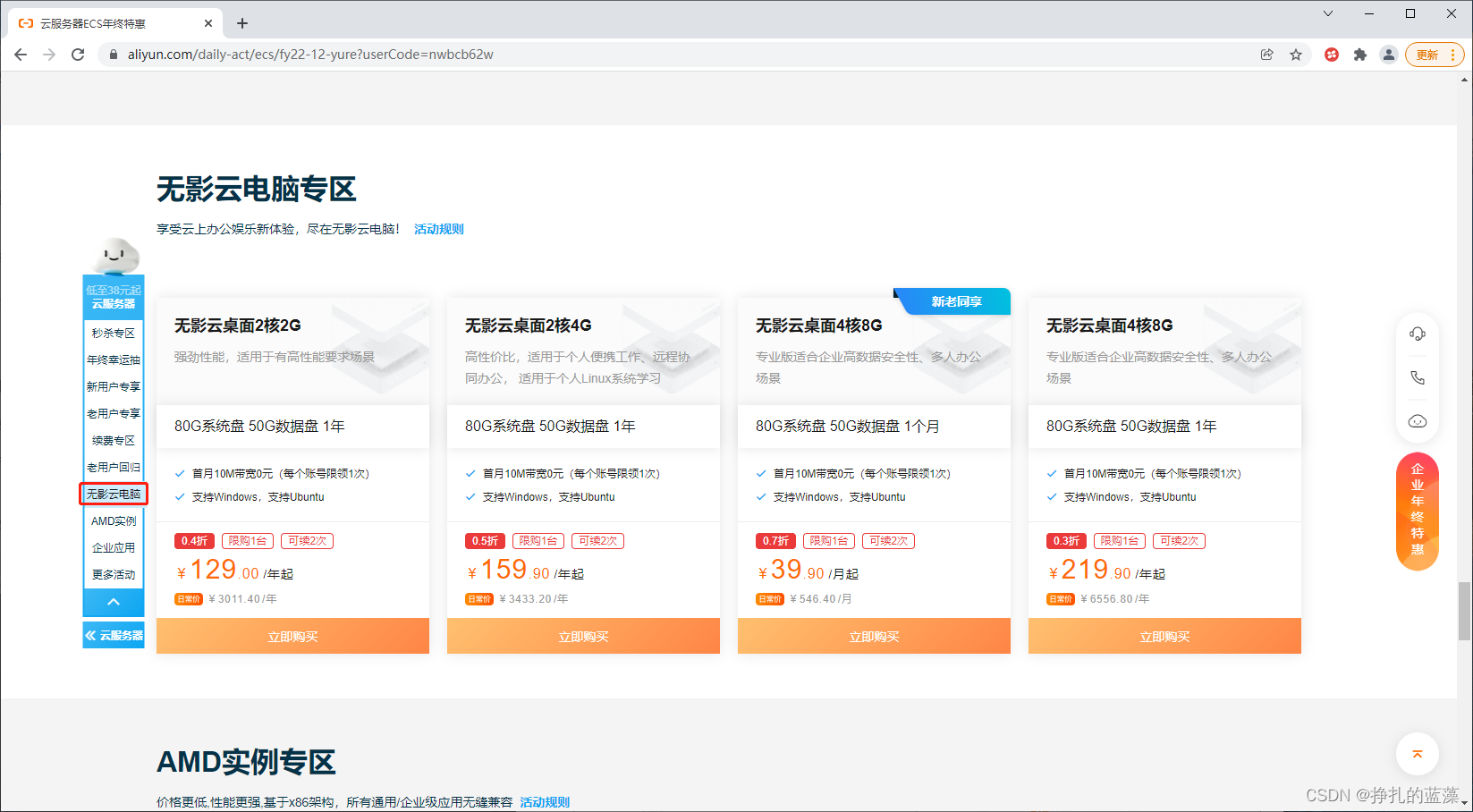Click the 更新 Chrome update button
This screenshot has width=1473, height=812.
pyautogui.click(x=1427, y=55)
